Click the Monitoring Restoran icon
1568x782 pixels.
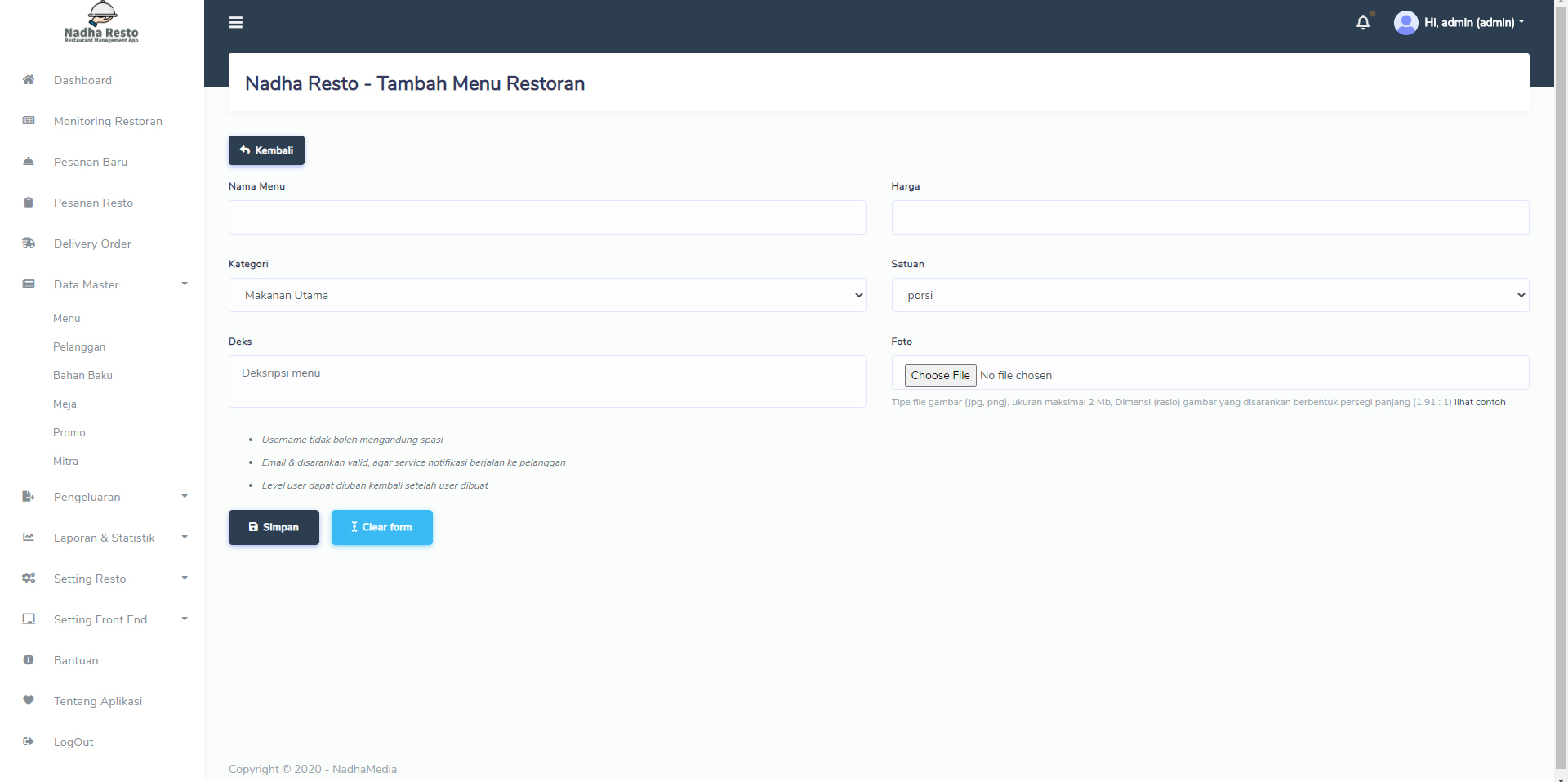tap(29, 120)
